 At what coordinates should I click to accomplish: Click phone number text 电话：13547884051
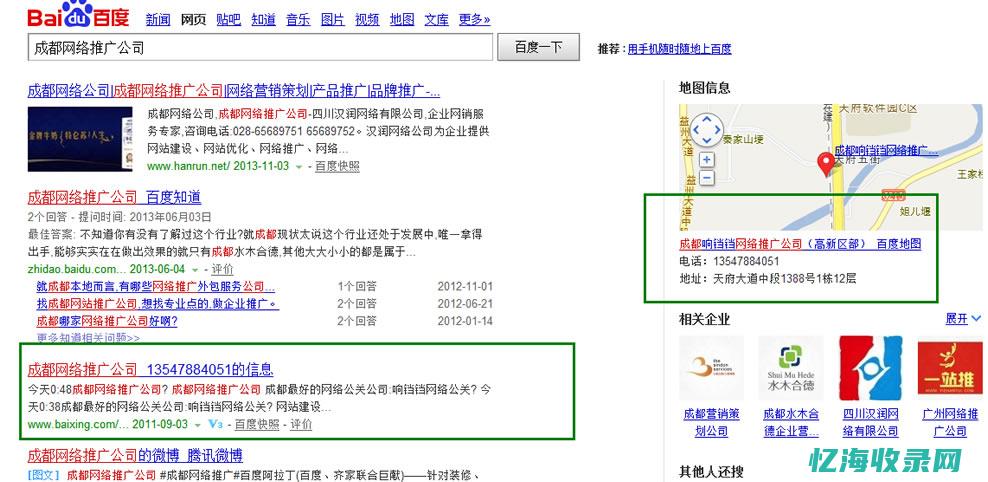click(729, 261)
